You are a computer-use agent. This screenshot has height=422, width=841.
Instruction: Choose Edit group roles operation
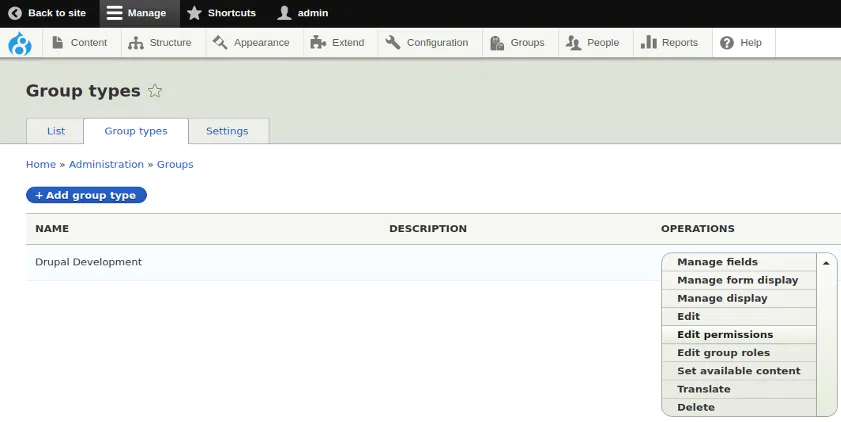tap(739, 353)
